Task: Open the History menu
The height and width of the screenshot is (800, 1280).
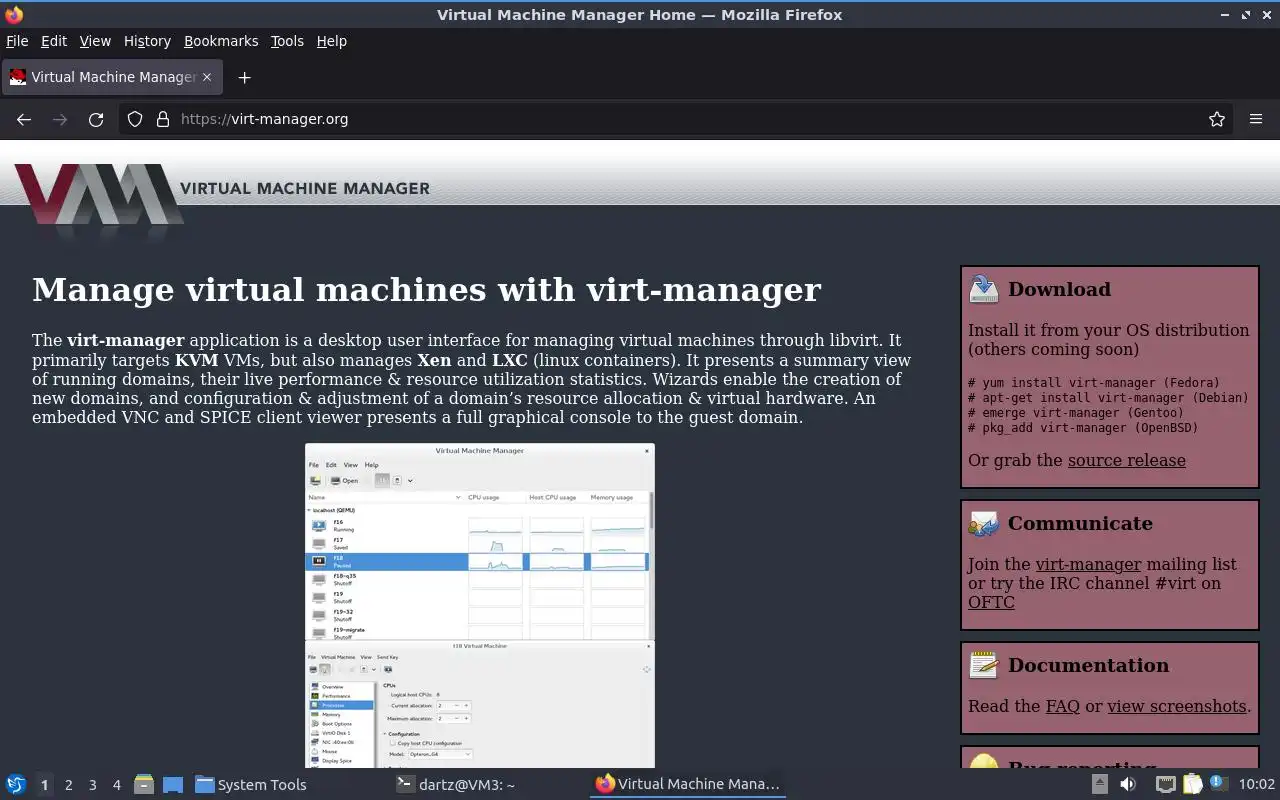Action: click(147, 41)
